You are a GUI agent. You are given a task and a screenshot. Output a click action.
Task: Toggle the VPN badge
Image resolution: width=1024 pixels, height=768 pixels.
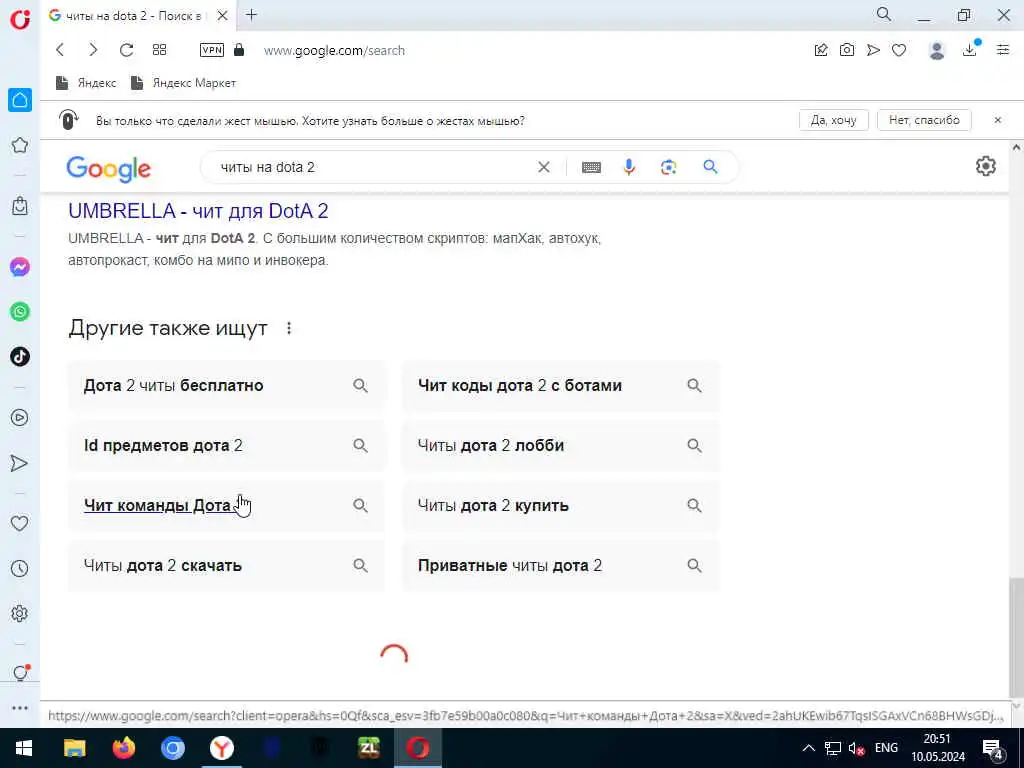212,50
